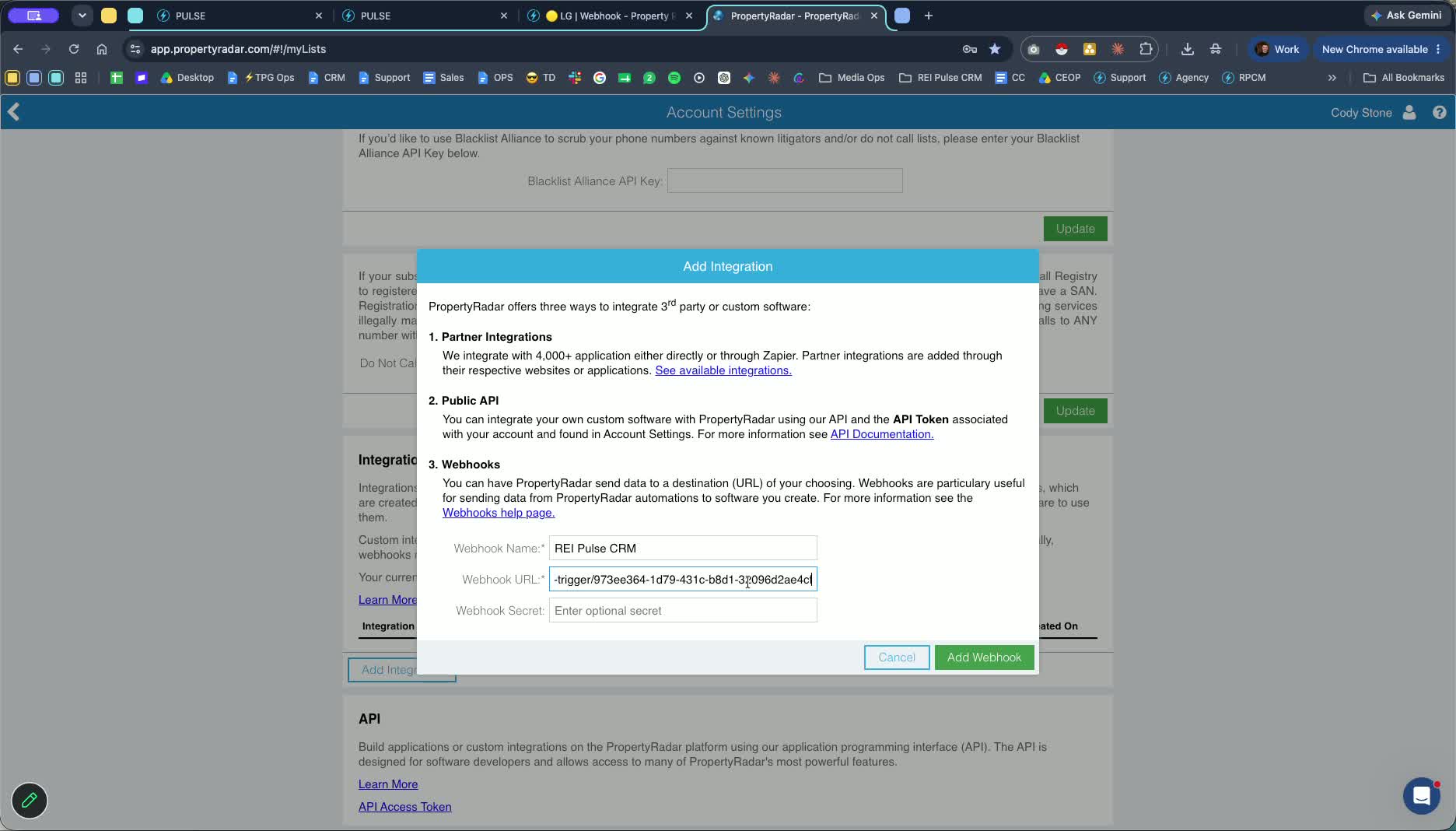Open the Agency bookmark
1456x831 pixels.
coord(1184,78)
